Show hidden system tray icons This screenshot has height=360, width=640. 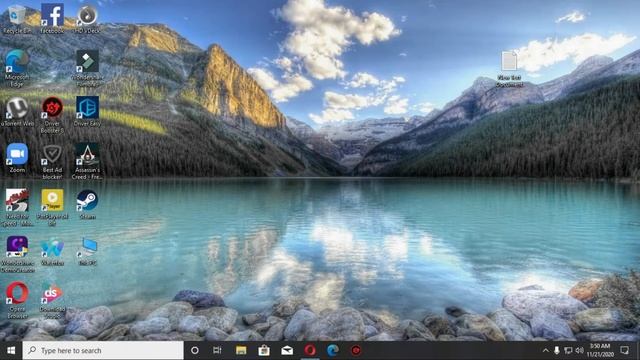(x=545, y=350)
